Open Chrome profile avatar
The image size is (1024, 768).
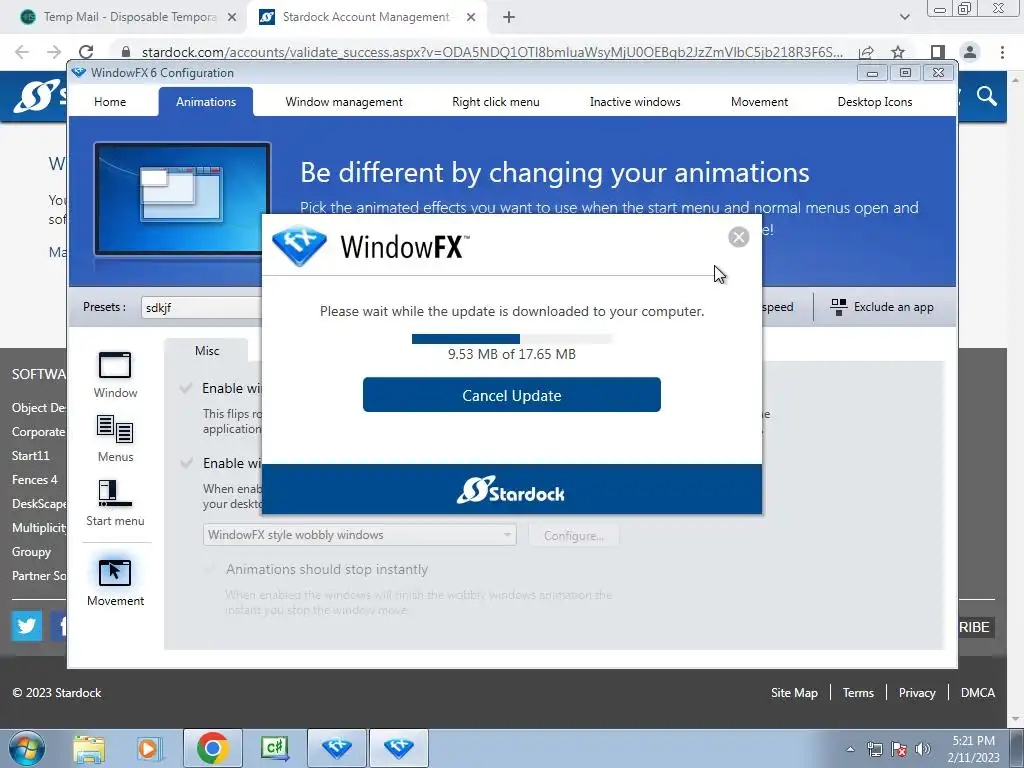click(970, 52)
